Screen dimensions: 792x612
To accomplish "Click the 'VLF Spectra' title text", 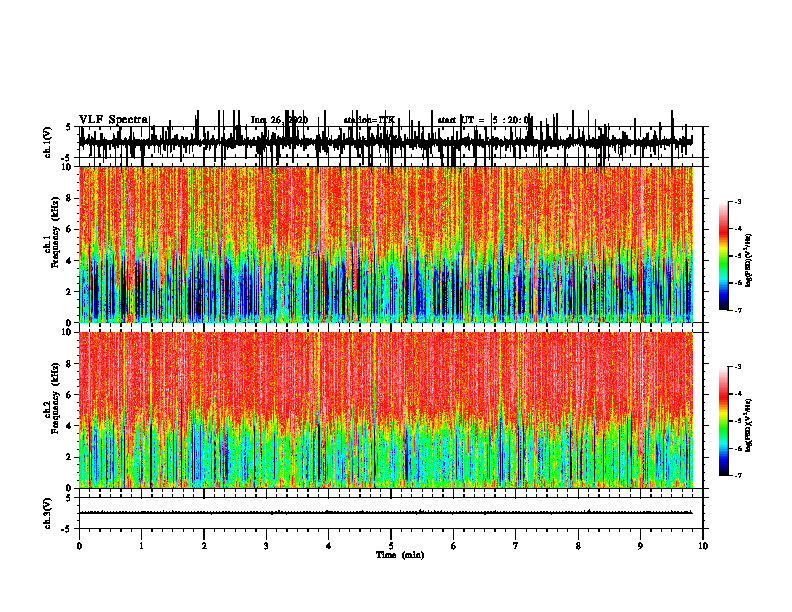I will tap(114, 120).
